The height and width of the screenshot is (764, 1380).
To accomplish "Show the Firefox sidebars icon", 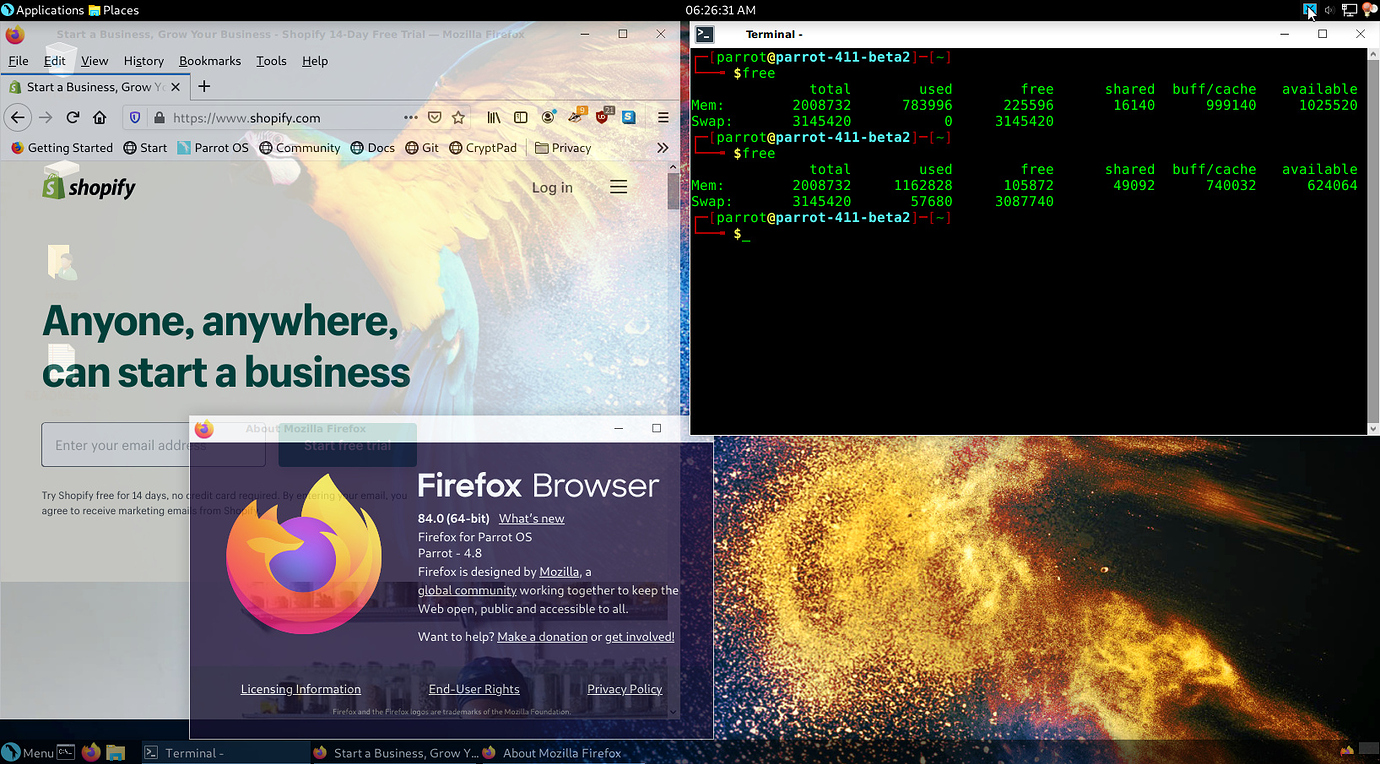I will [520, 117].
